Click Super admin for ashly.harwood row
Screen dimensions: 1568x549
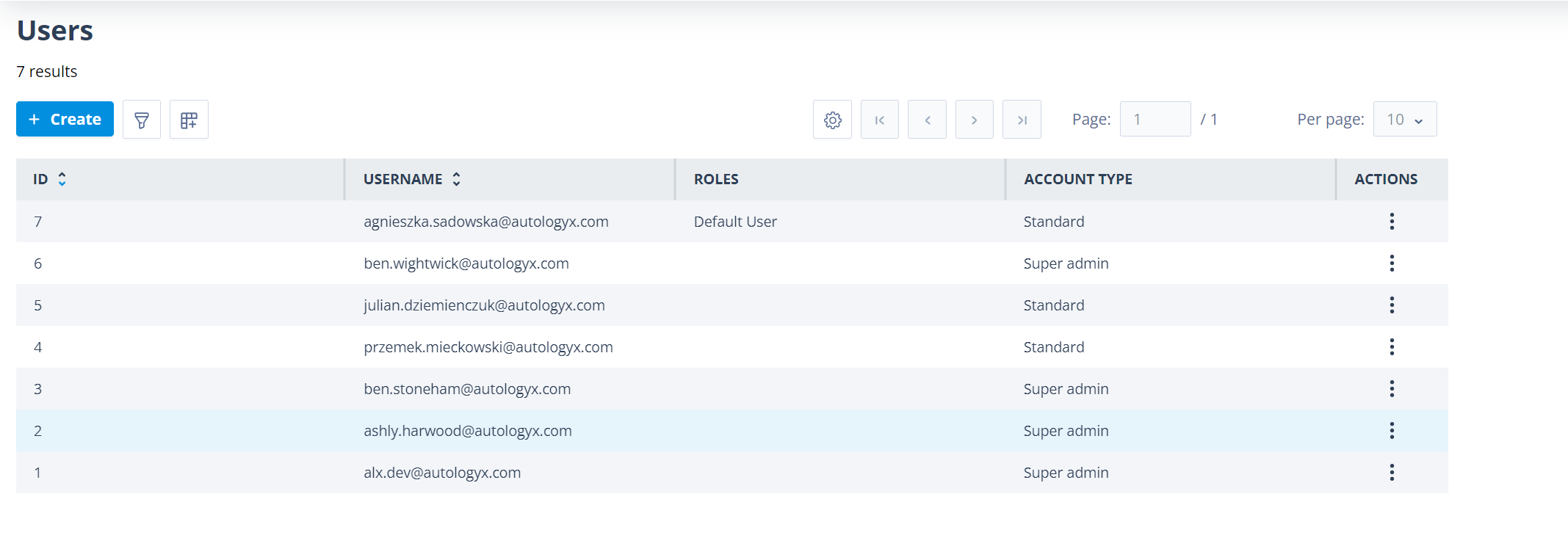click(1066, 431)
